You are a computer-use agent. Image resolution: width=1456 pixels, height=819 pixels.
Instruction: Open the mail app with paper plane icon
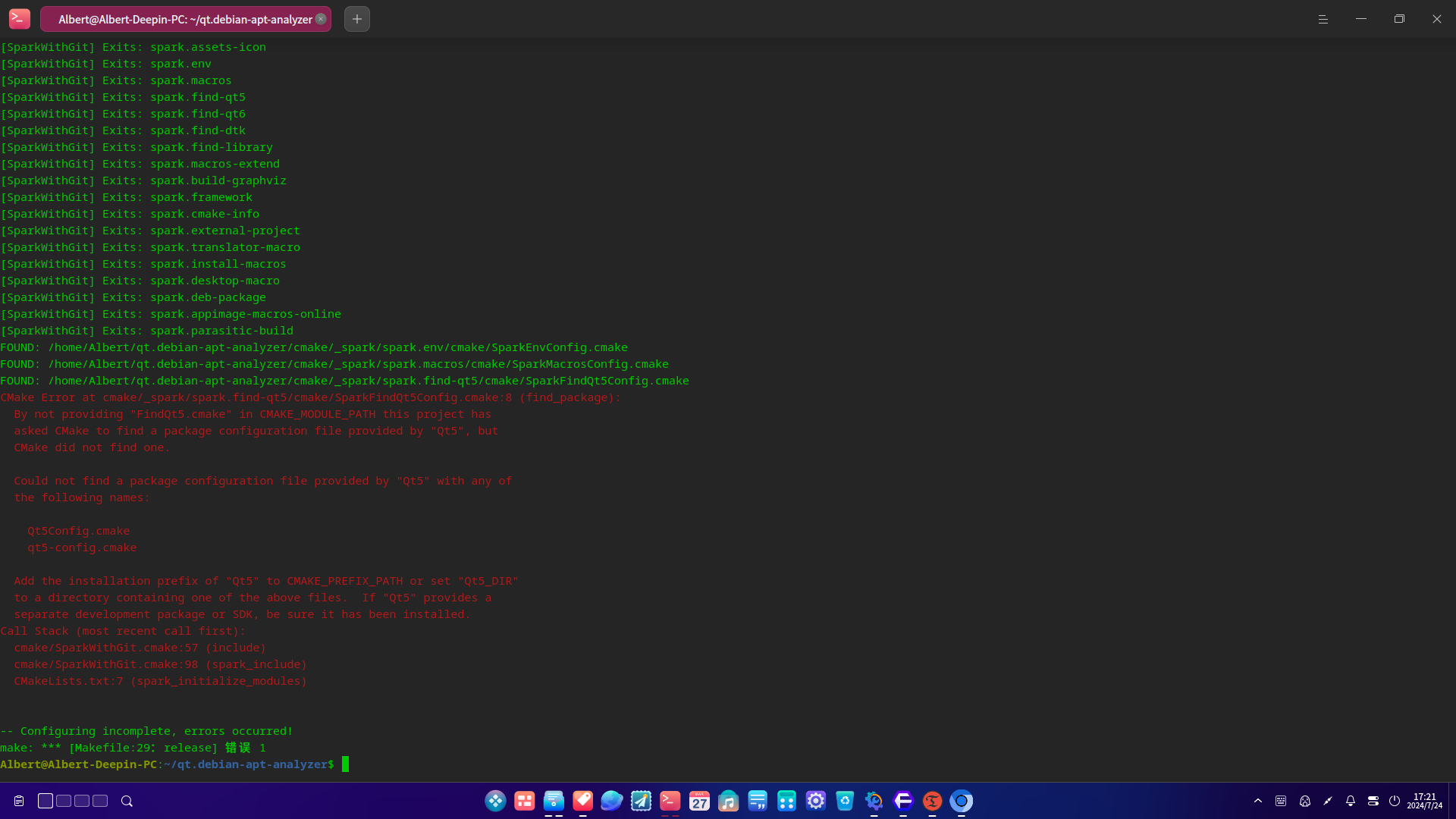pyautogui.click(x=642, y=801)
